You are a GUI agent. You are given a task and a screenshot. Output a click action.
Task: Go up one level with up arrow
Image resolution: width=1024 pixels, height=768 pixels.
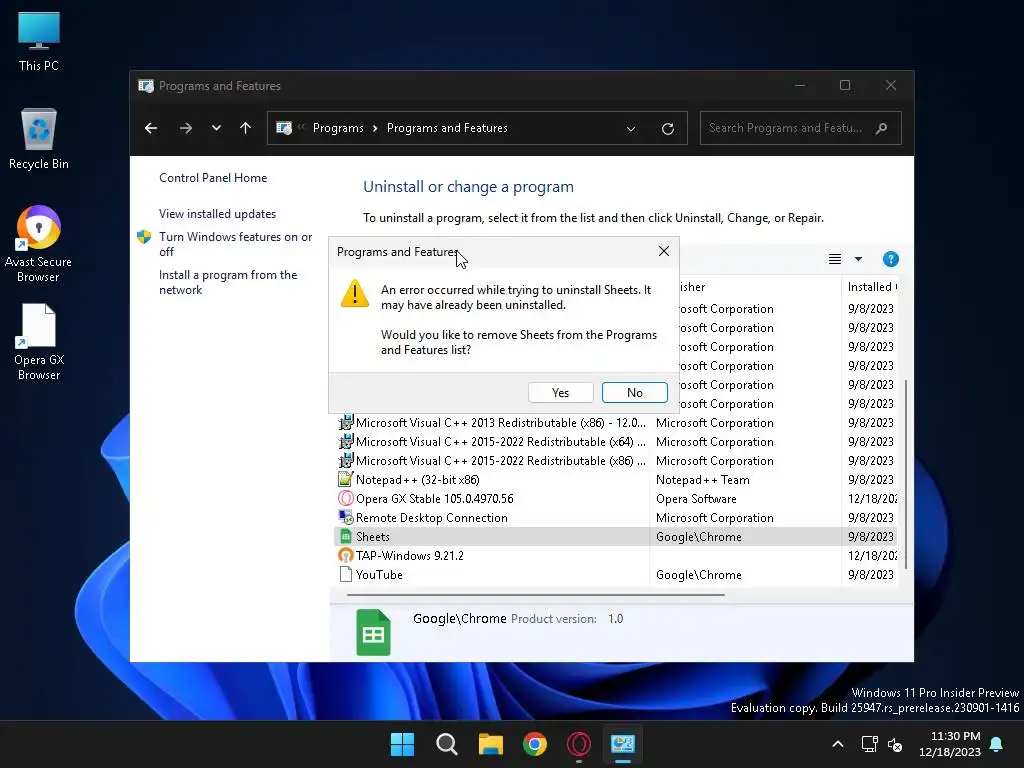(x=246, y=128)
